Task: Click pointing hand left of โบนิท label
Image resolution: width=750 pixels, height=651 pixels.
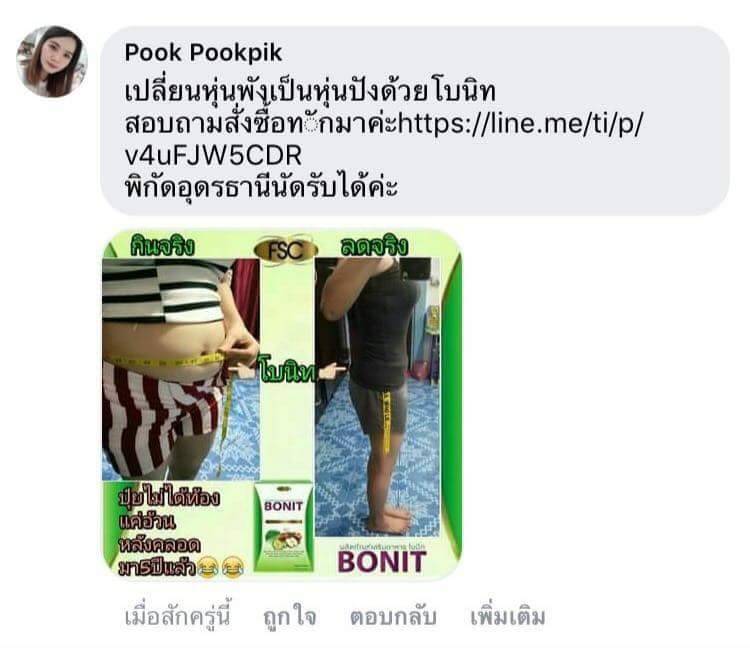Action: (x=244, y=369)
